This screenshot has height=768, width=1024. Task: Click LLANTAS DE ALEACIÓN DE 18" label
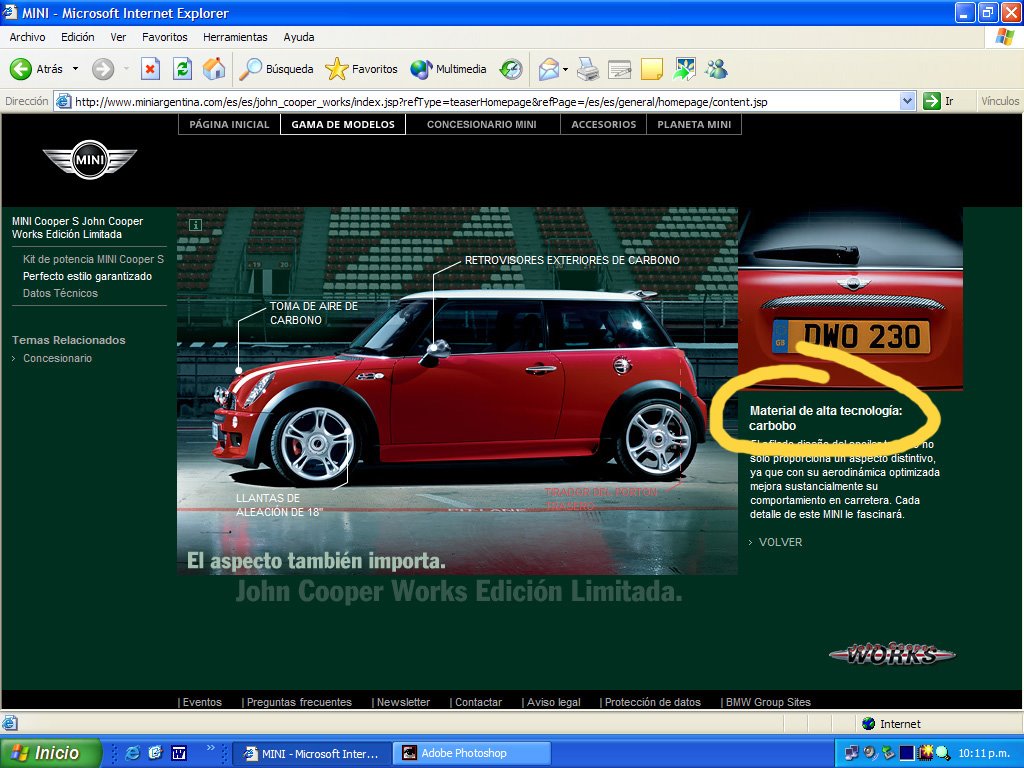pos(279,505)
